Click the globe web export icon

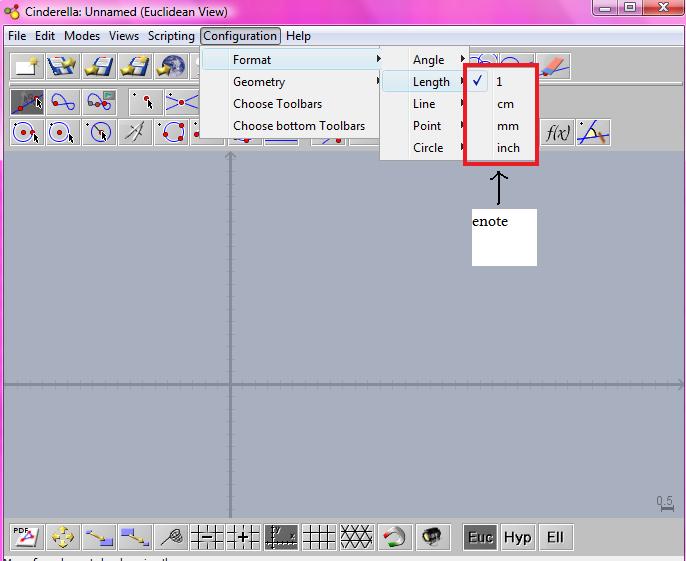(x=173, y=66)
